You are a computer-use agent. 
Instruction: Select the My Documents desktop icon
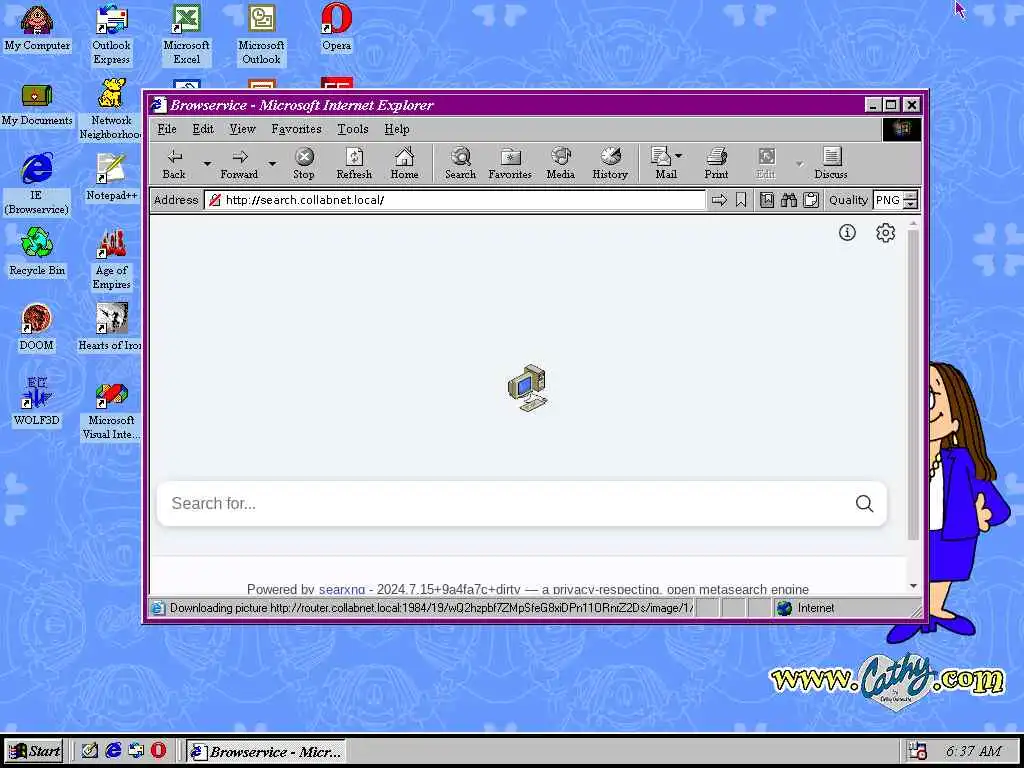pyautogui.click(x=37, y=103)
